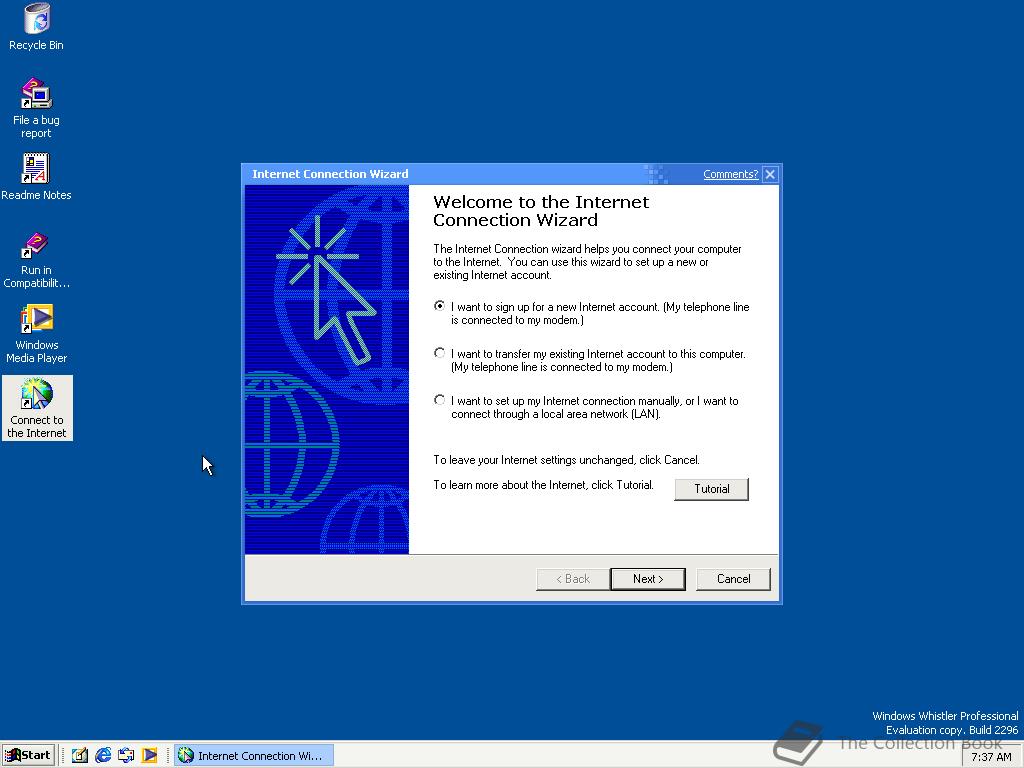Screen dimensions: 1024x768
Task: Click Internet Connection Wizard taskbar button
Action: pos(253,756)
